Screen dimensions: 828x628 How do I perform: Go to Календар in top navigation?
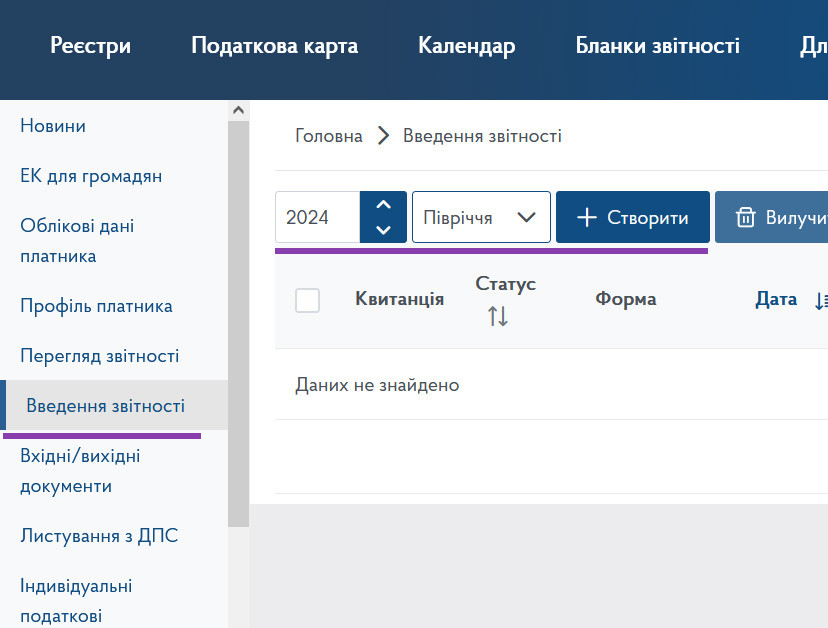(x=466, y=46)
